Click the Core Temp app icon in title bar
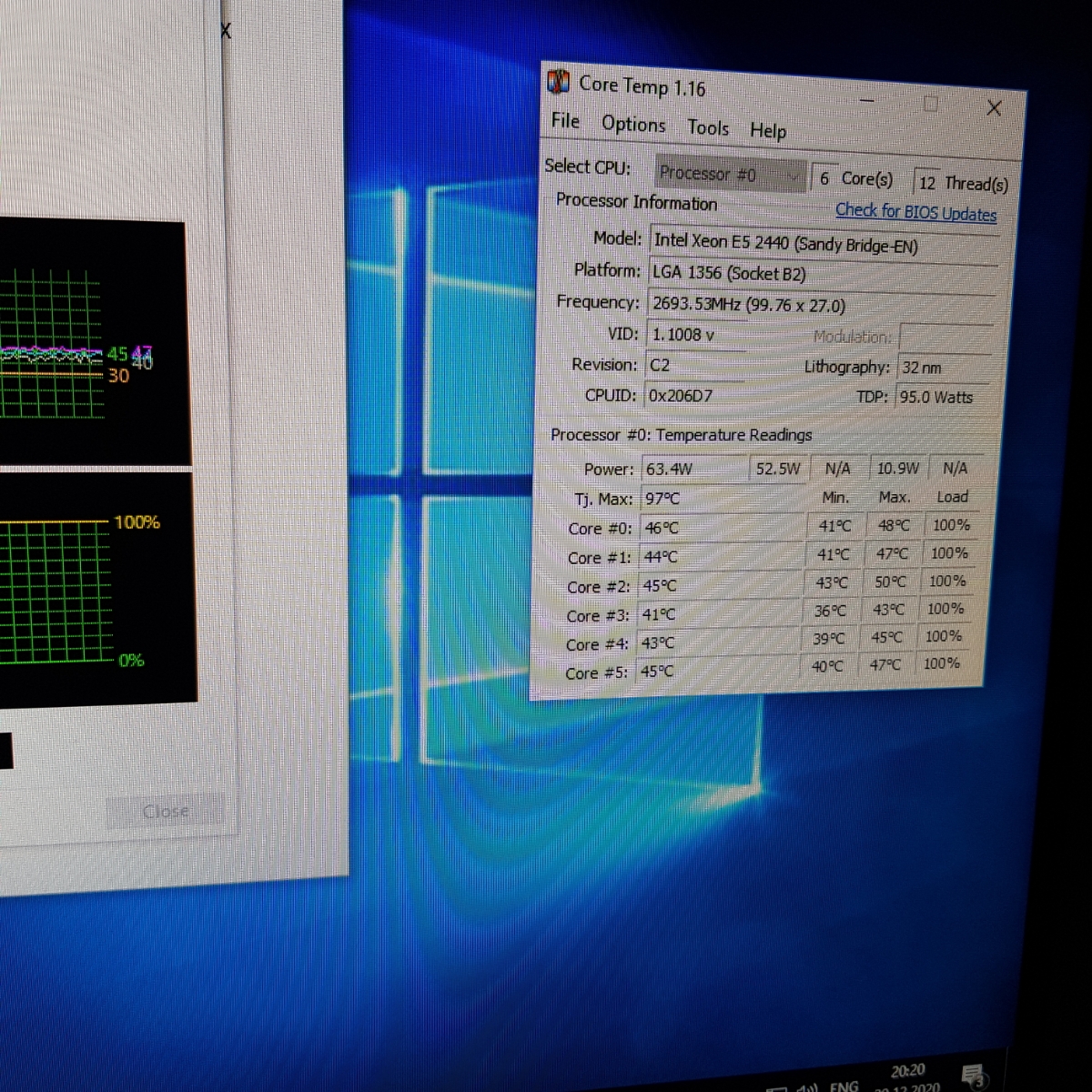Screen dimensions: 1092x1092 coord(558,82)
